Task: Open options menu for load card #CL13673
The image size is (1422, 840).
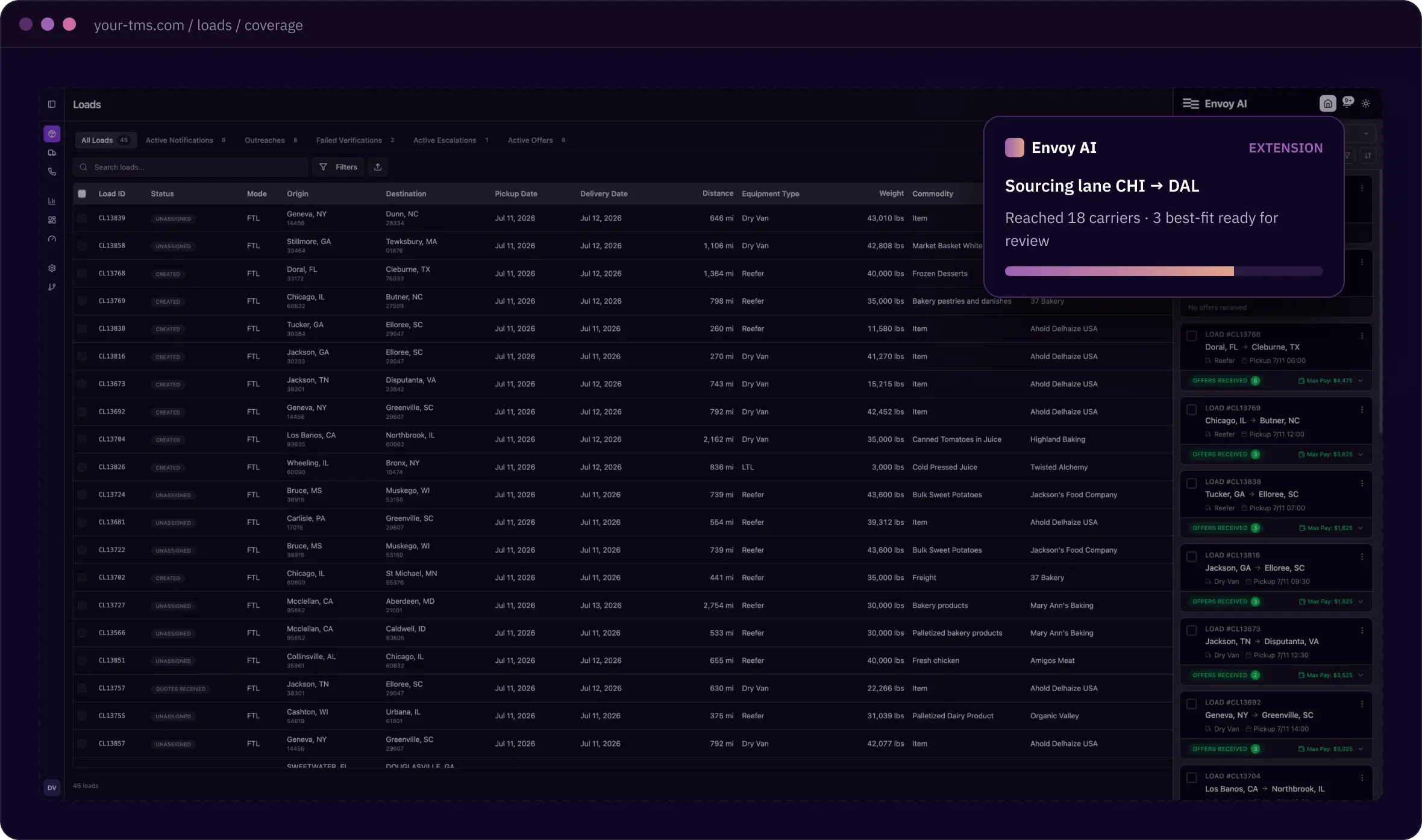Action: point(1362,630)
